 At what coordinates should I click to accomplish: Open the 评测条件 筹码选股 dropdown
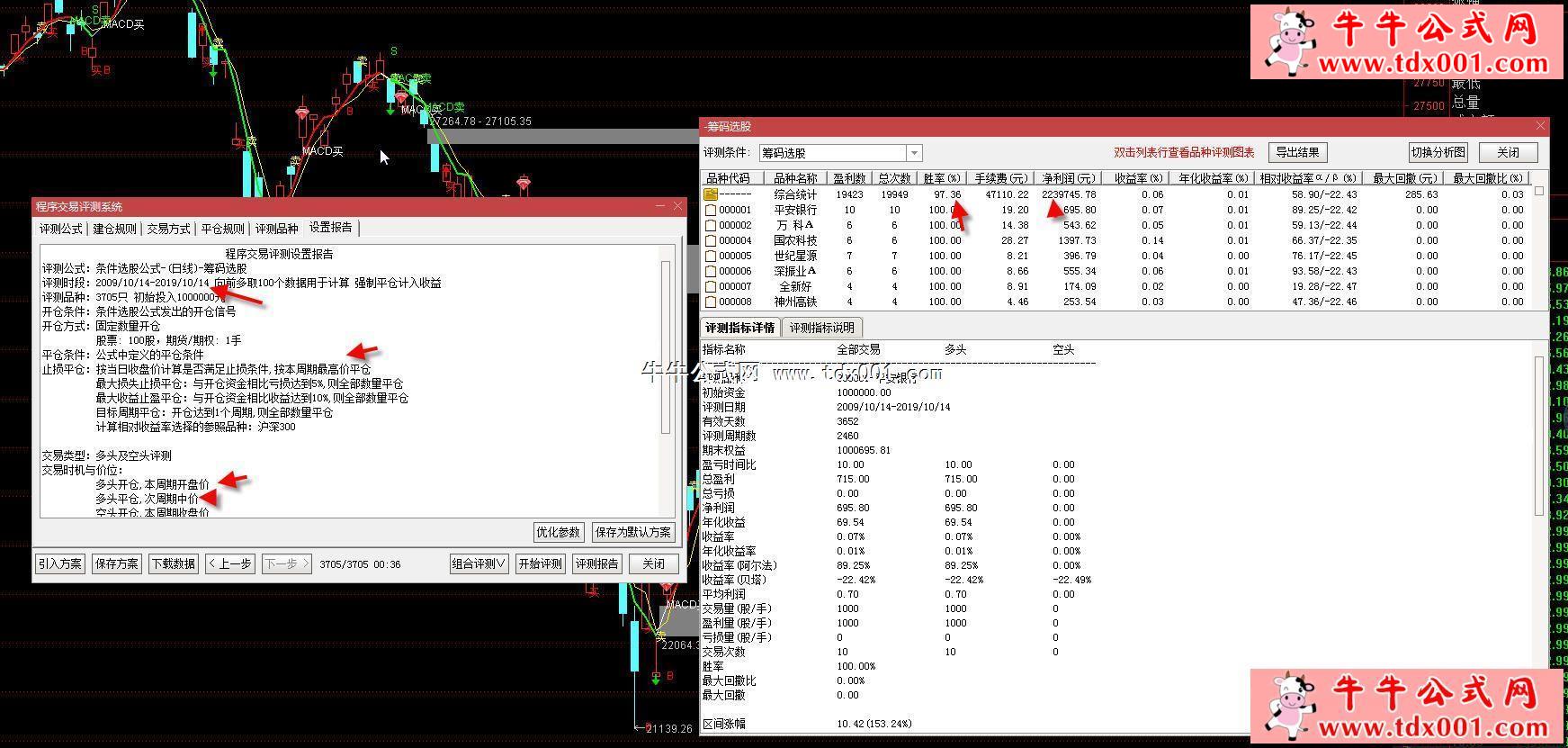pyautogui.click(x=914, y=153)
